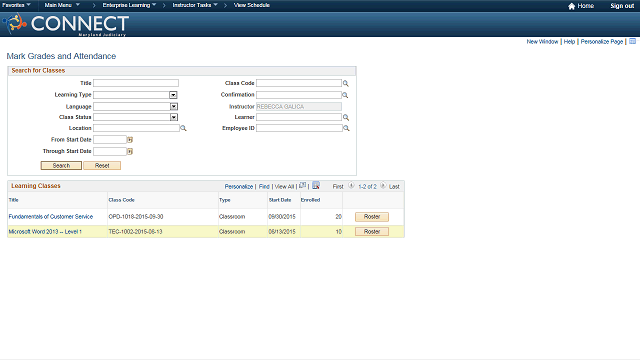Sort by Title column header
The width and height of the screenshot is (640, 360).
(13, 200)
